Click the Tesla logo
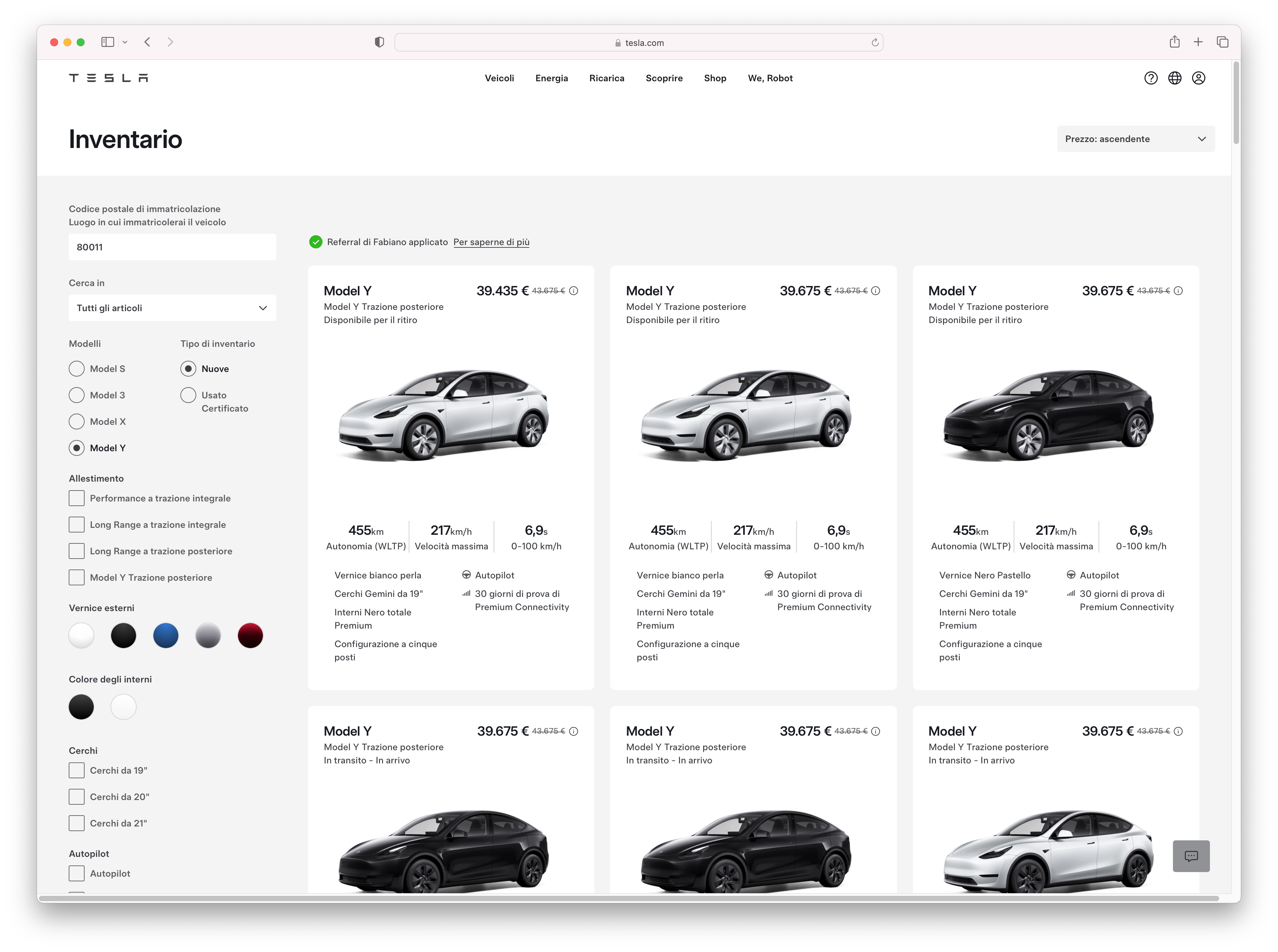1278x952 pixels. 108,78
